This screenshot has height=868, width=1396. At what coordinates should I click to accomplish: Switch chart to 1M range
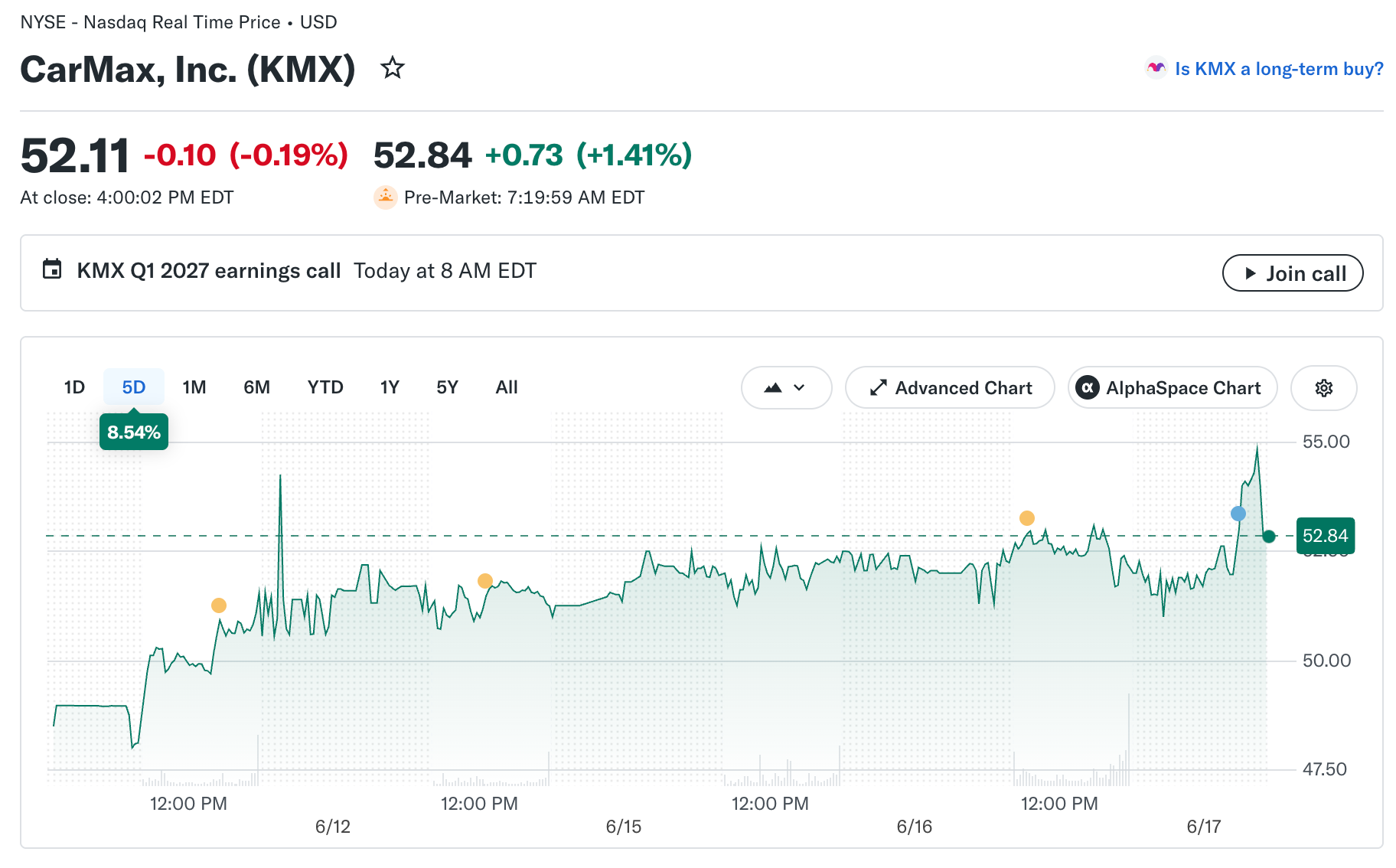[x=194, y=387]
